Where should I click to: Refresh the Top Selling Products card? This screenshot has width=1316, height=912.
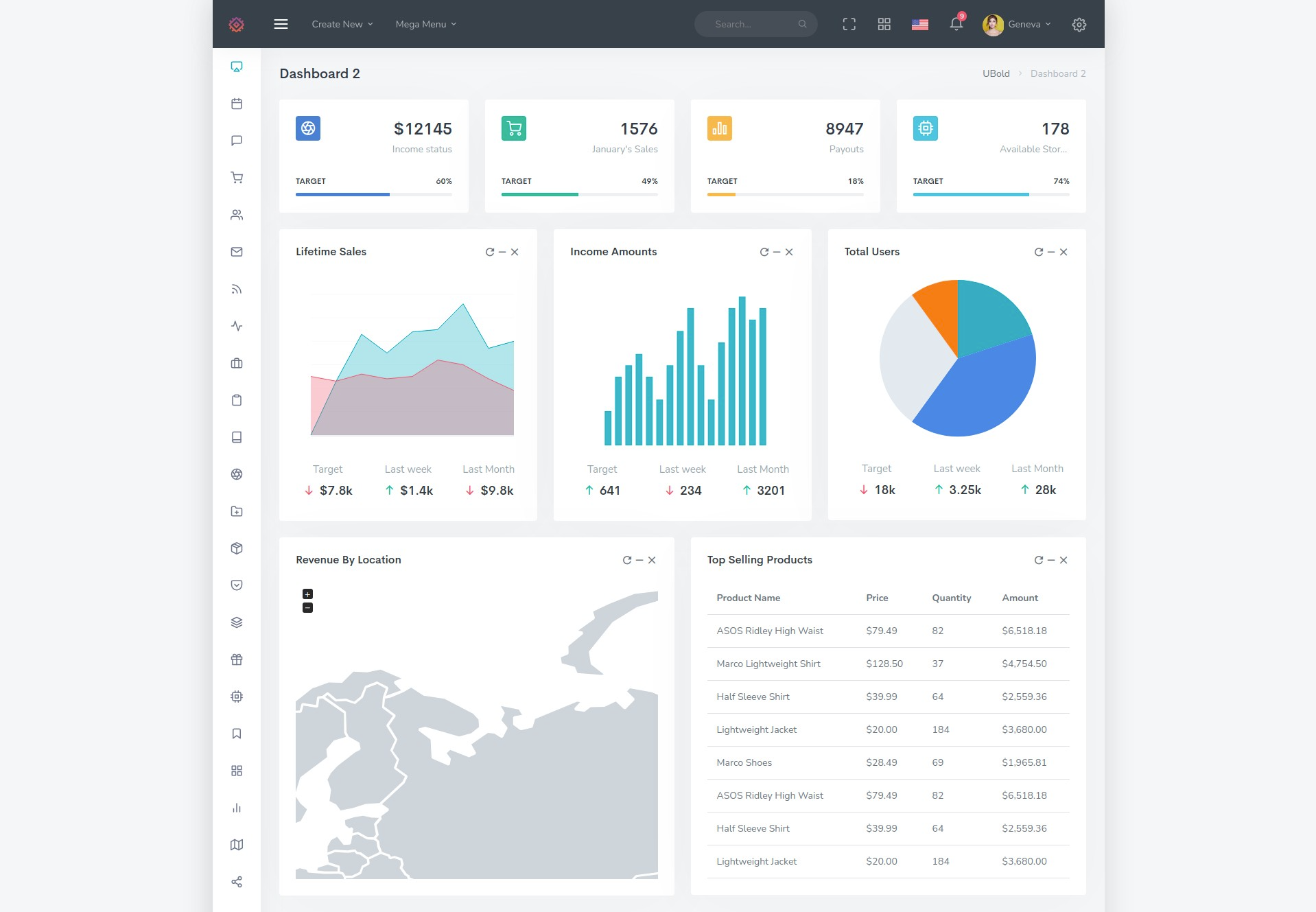(x=1039, y=560)
